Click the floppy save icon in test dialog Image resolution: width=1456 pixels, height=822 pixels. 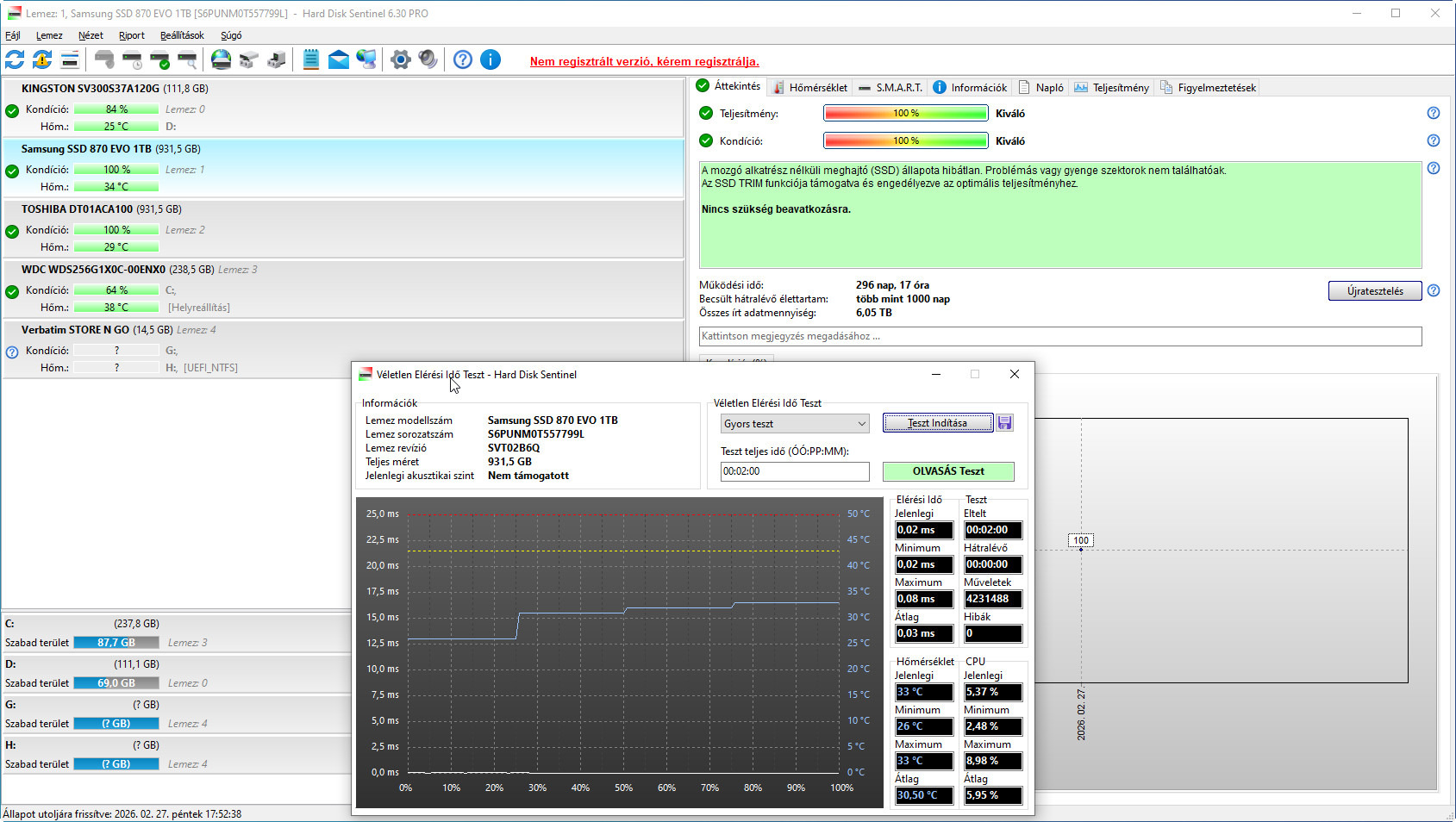(x=1005, y=423)
